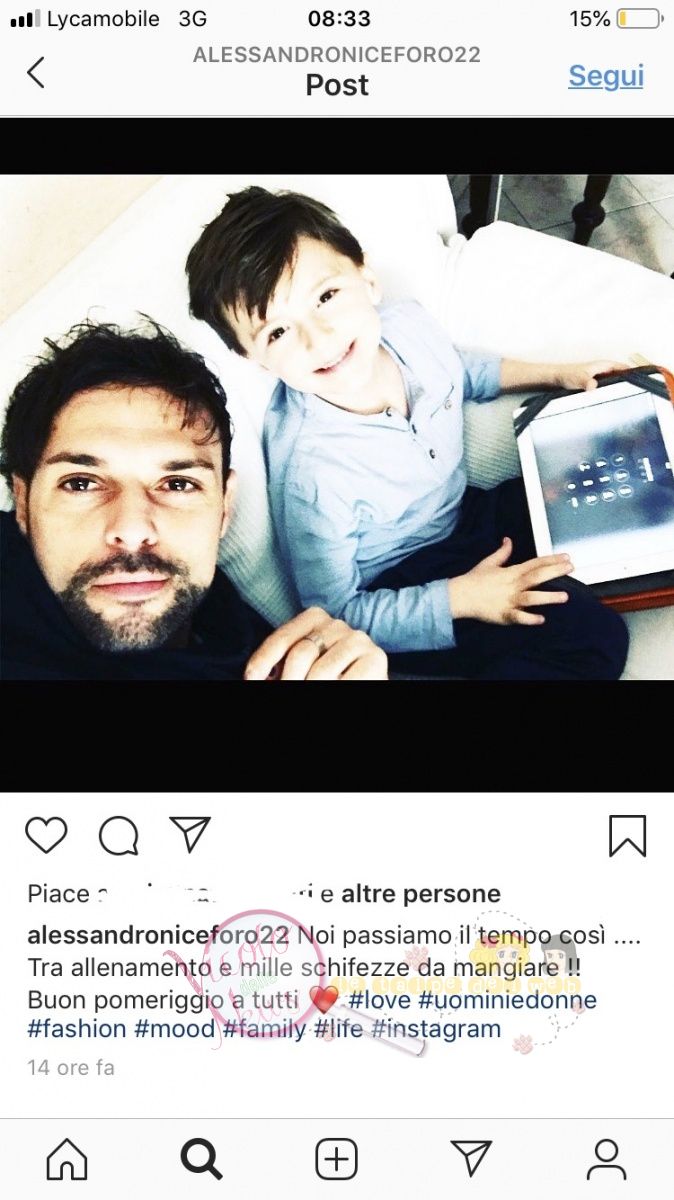Viewport: 674px width, 1200px height.
Task: Open ALESSANDRONICEFORO22 header username
Action: point(337,56)
